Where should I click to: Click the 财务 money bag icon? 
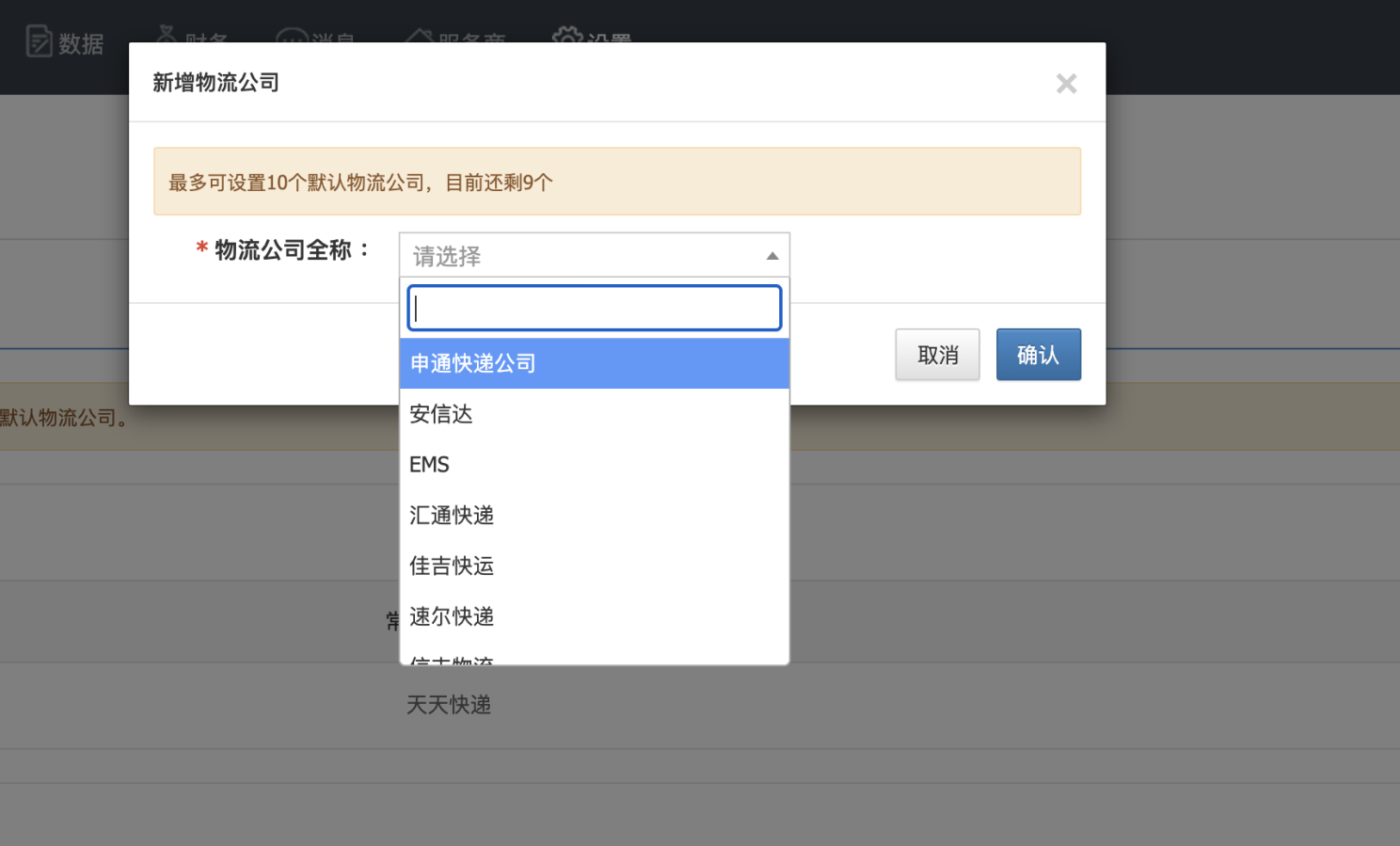click(167, 35)
